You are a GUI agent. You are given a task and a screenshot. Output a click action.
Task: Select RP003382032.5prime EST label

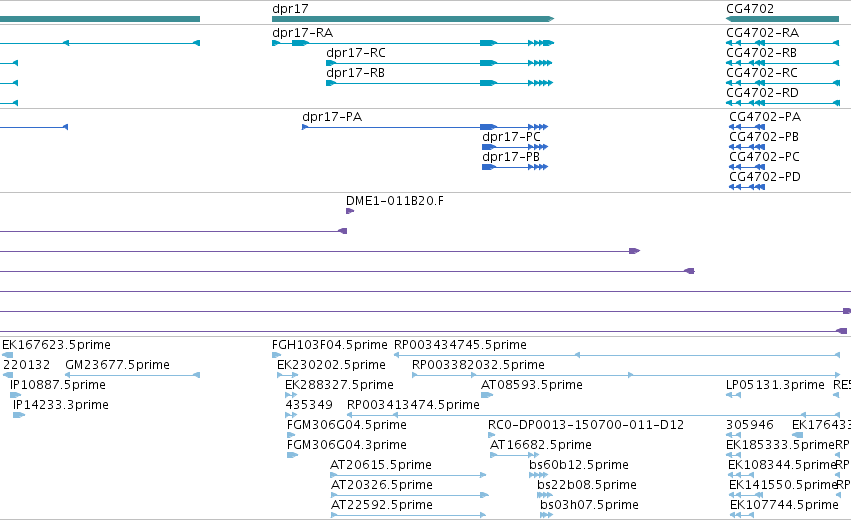click(478, 365)
